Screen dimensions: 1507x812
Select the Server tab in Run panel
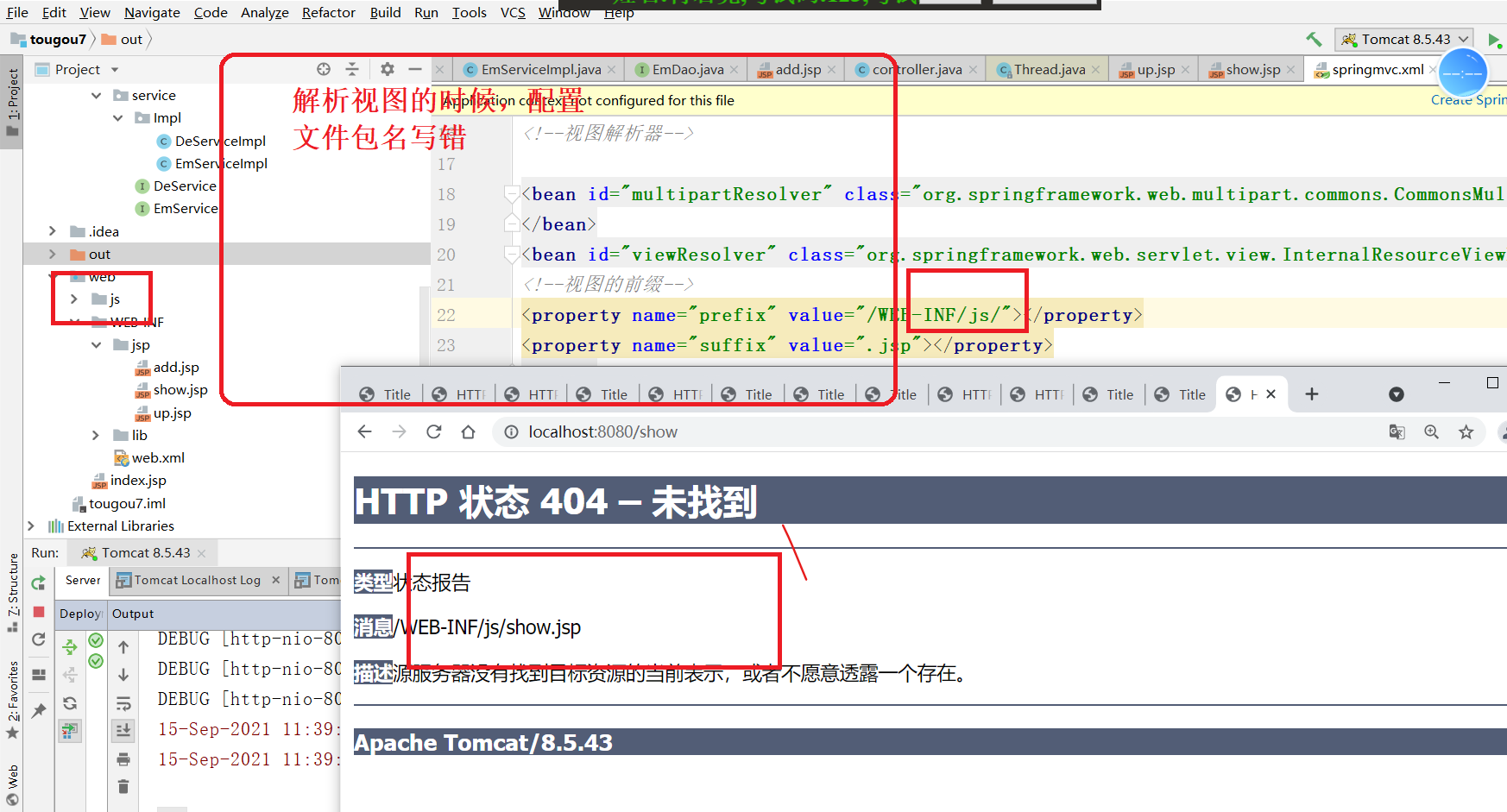[83, 581]
